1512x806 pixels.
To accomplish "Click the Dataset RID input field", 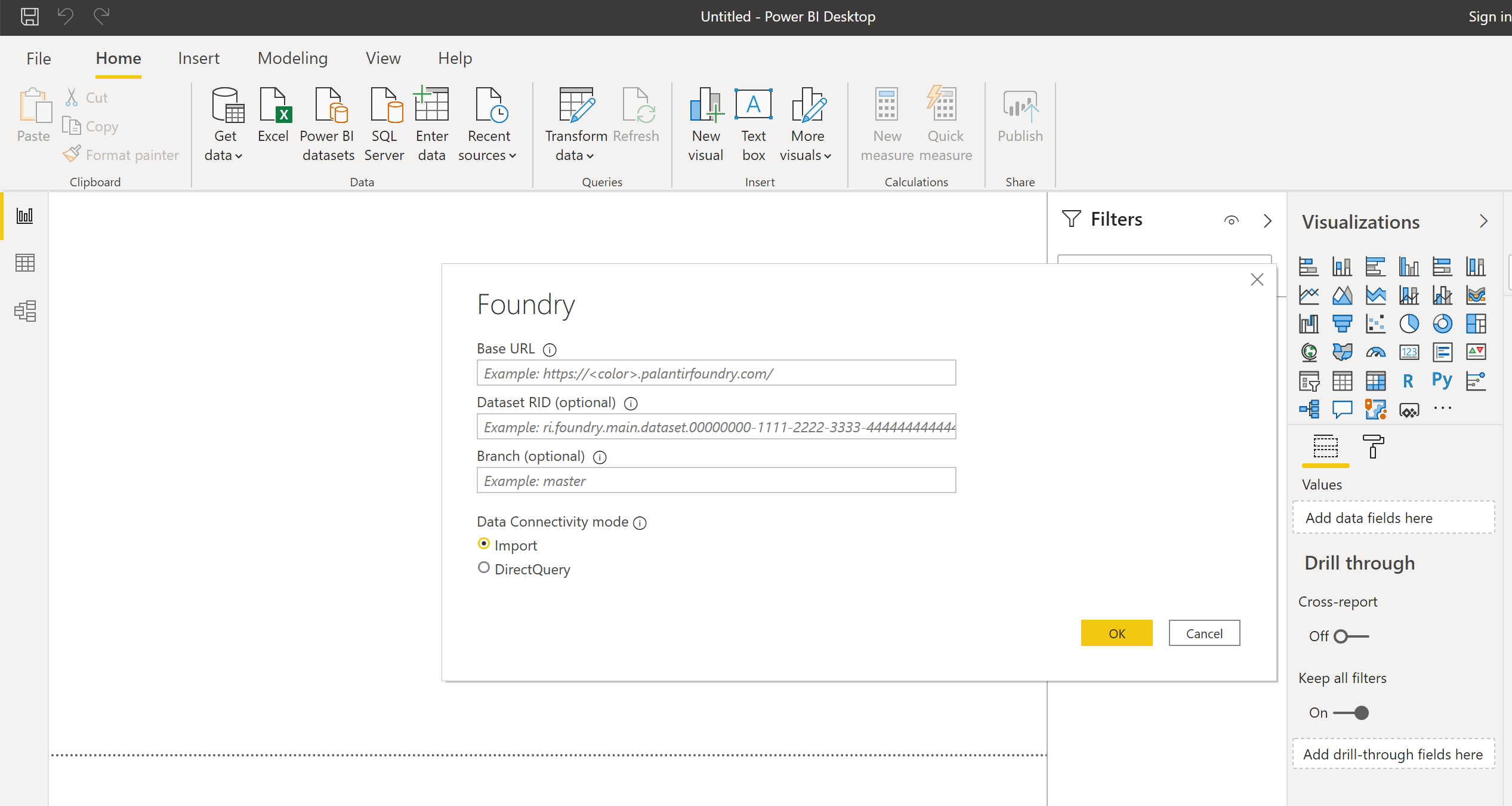I will click(717, 427).
